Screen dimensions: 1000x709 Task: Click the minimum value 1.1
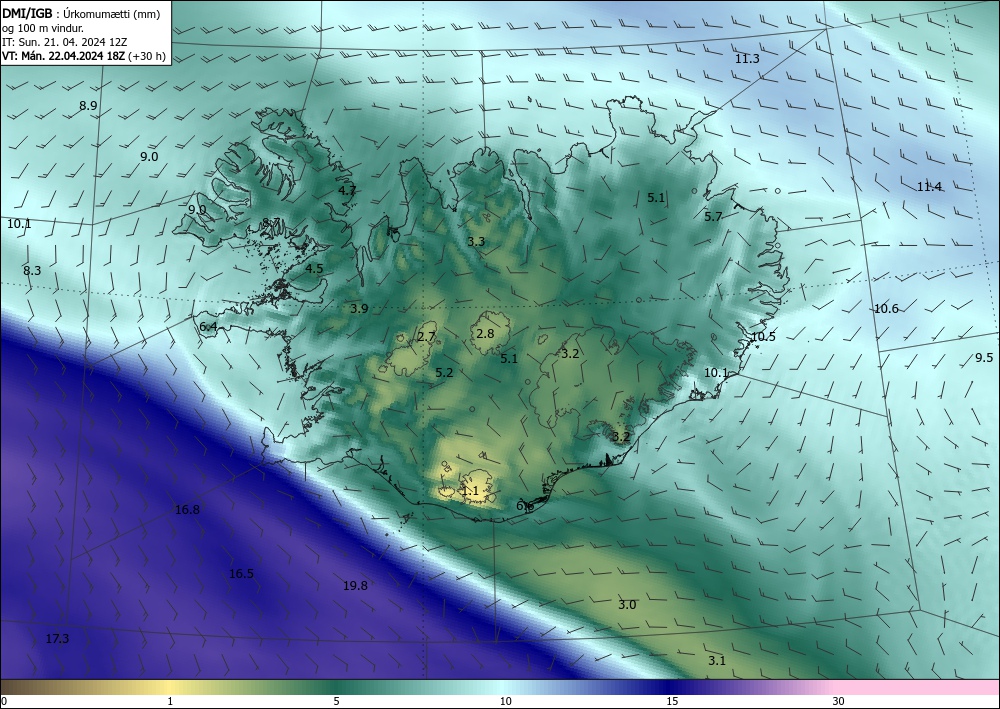coord(470,491)
